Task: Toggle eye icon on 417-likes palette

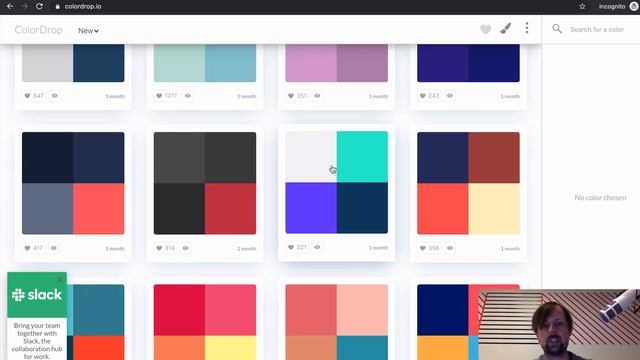Action: coord(53,248)
